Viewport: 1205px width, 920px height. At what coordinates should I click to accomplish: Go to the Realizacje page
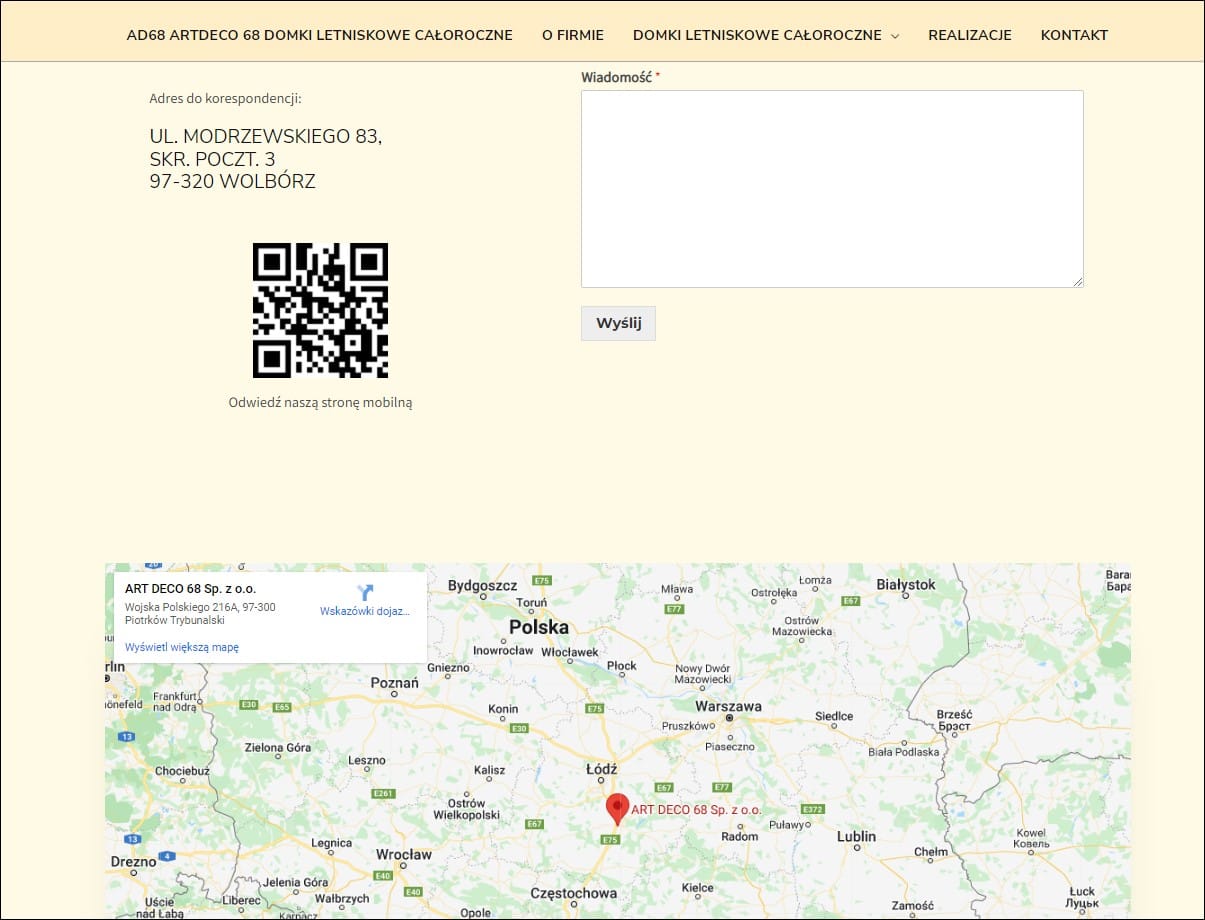point(969,35)
